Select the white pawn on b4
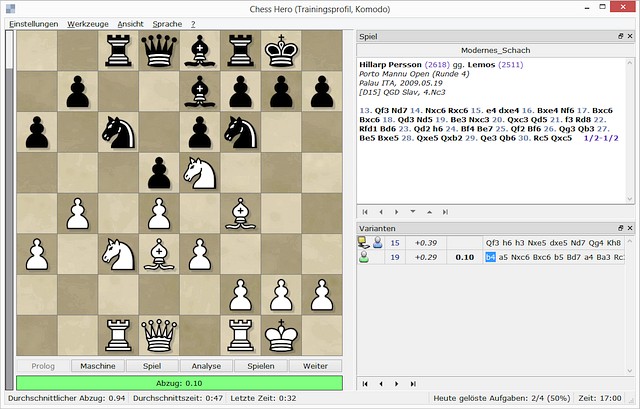Screen dimensions: 640x409 tap(77, 213)
